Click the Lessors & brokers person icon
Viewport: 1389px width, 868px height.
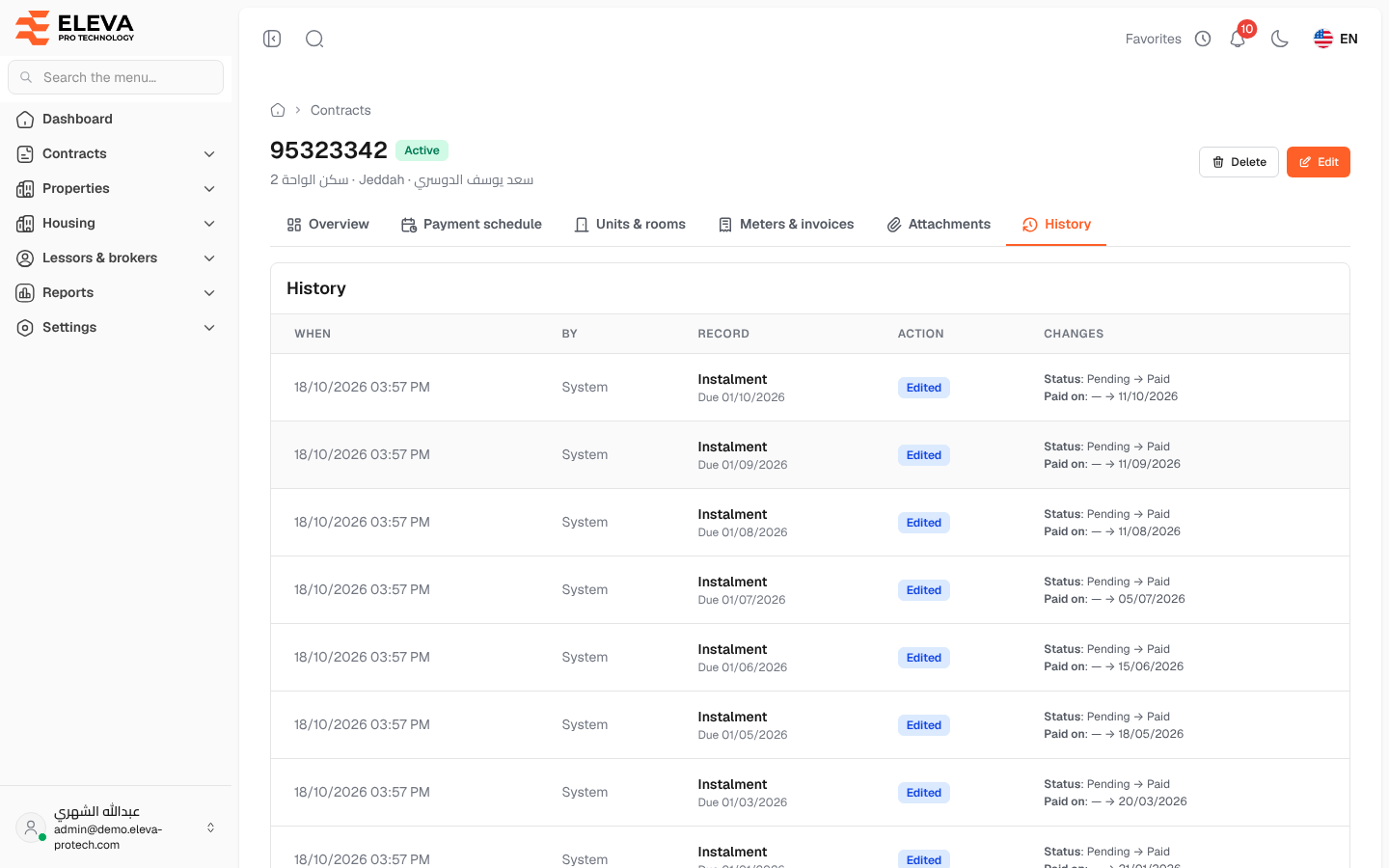pos(25,258)
